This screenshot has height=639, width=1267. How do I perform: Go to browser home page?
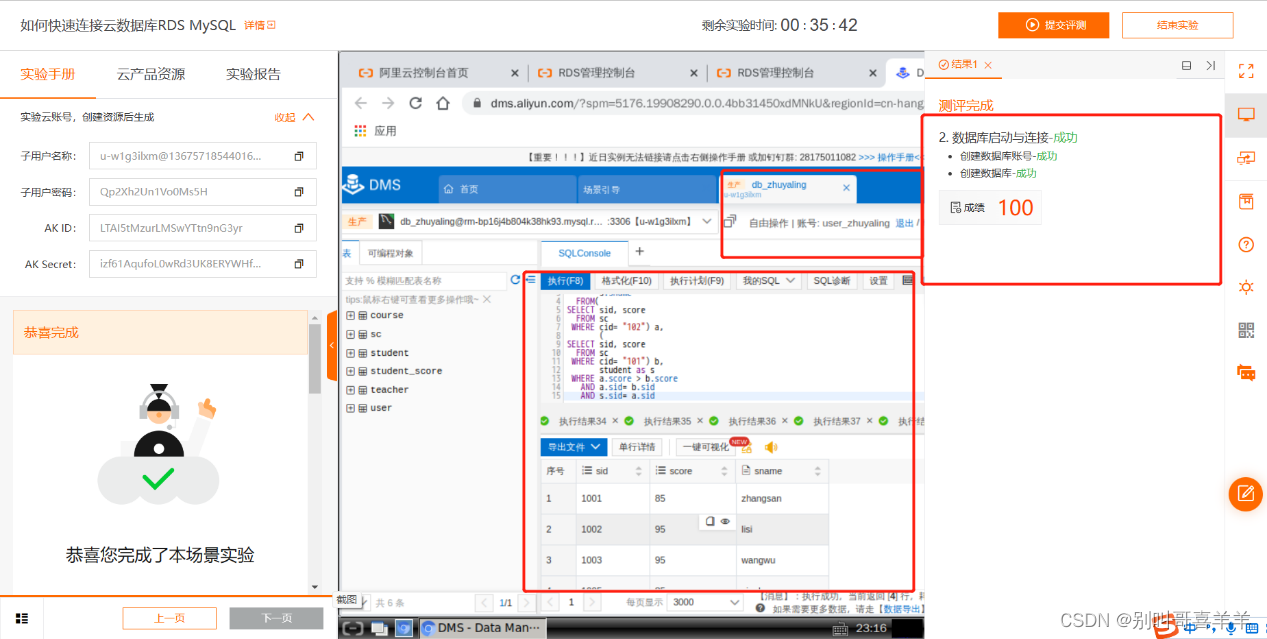[443, 103]
